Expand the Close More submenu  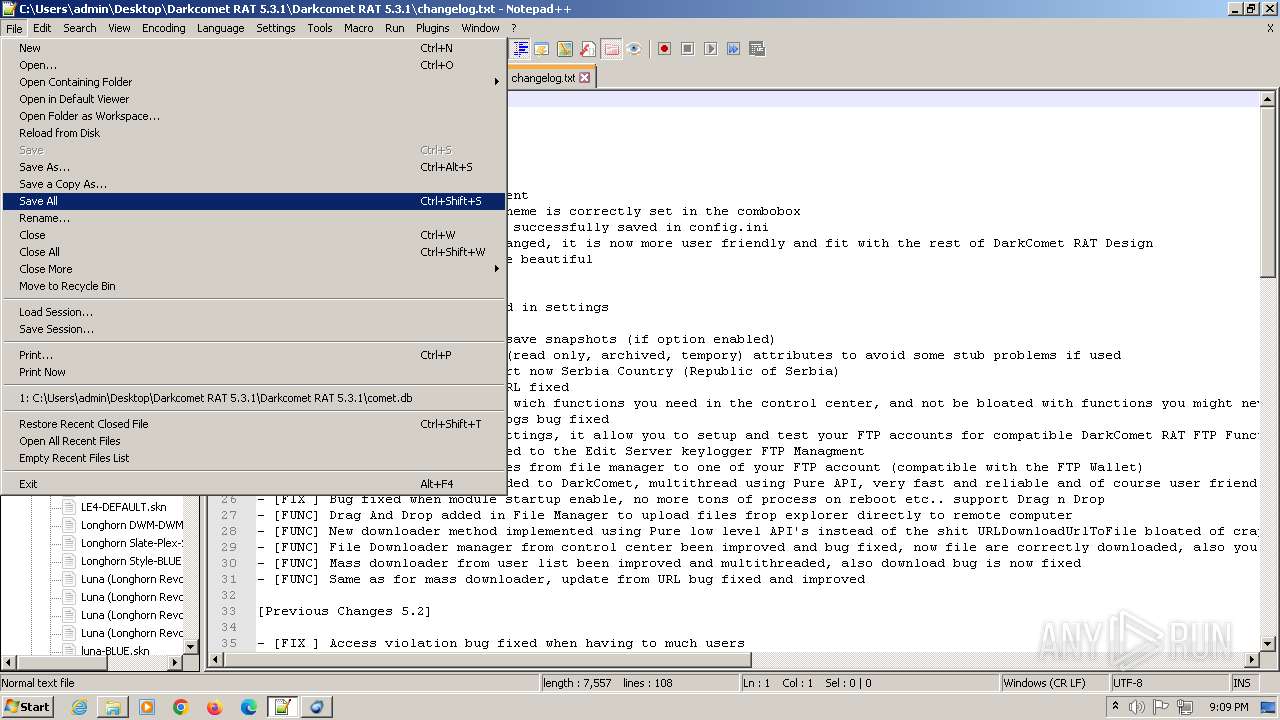click(x=254, y=269)
